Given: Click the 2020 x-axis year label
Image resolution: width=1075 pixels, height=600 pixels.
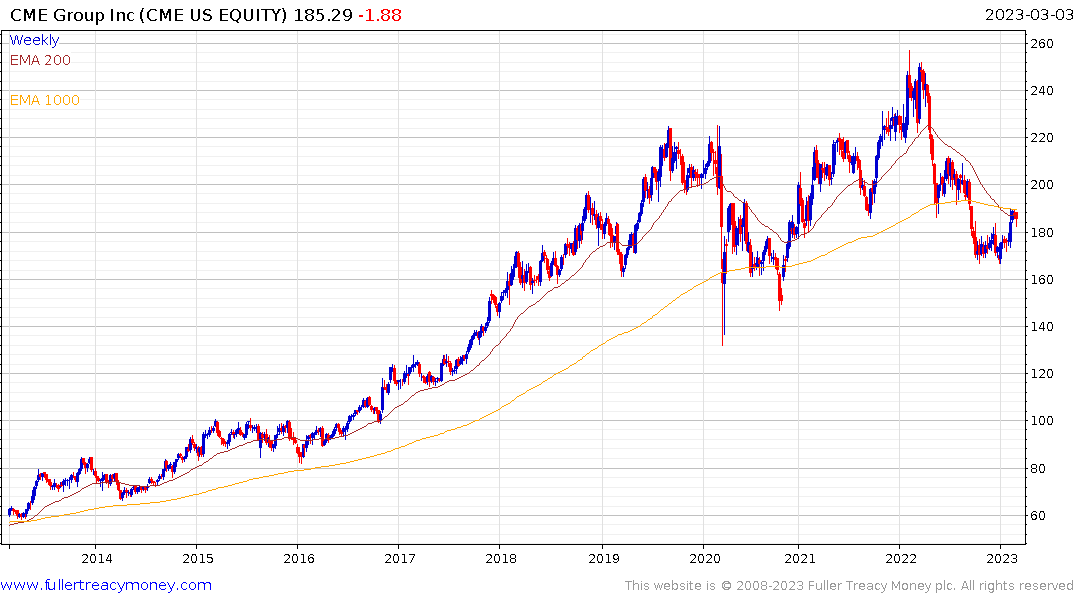Looking at the screenshot, I should [705, 558].
